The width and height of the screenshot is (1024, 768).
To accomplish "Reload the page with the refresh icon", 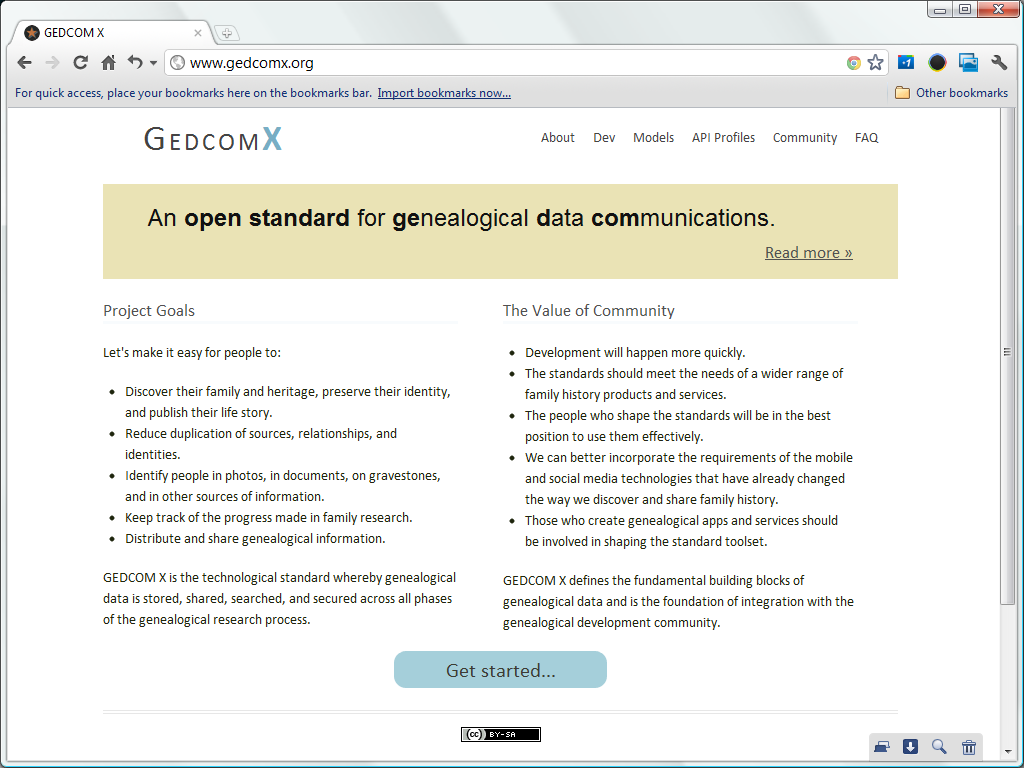I will click(x=80, y=62).
